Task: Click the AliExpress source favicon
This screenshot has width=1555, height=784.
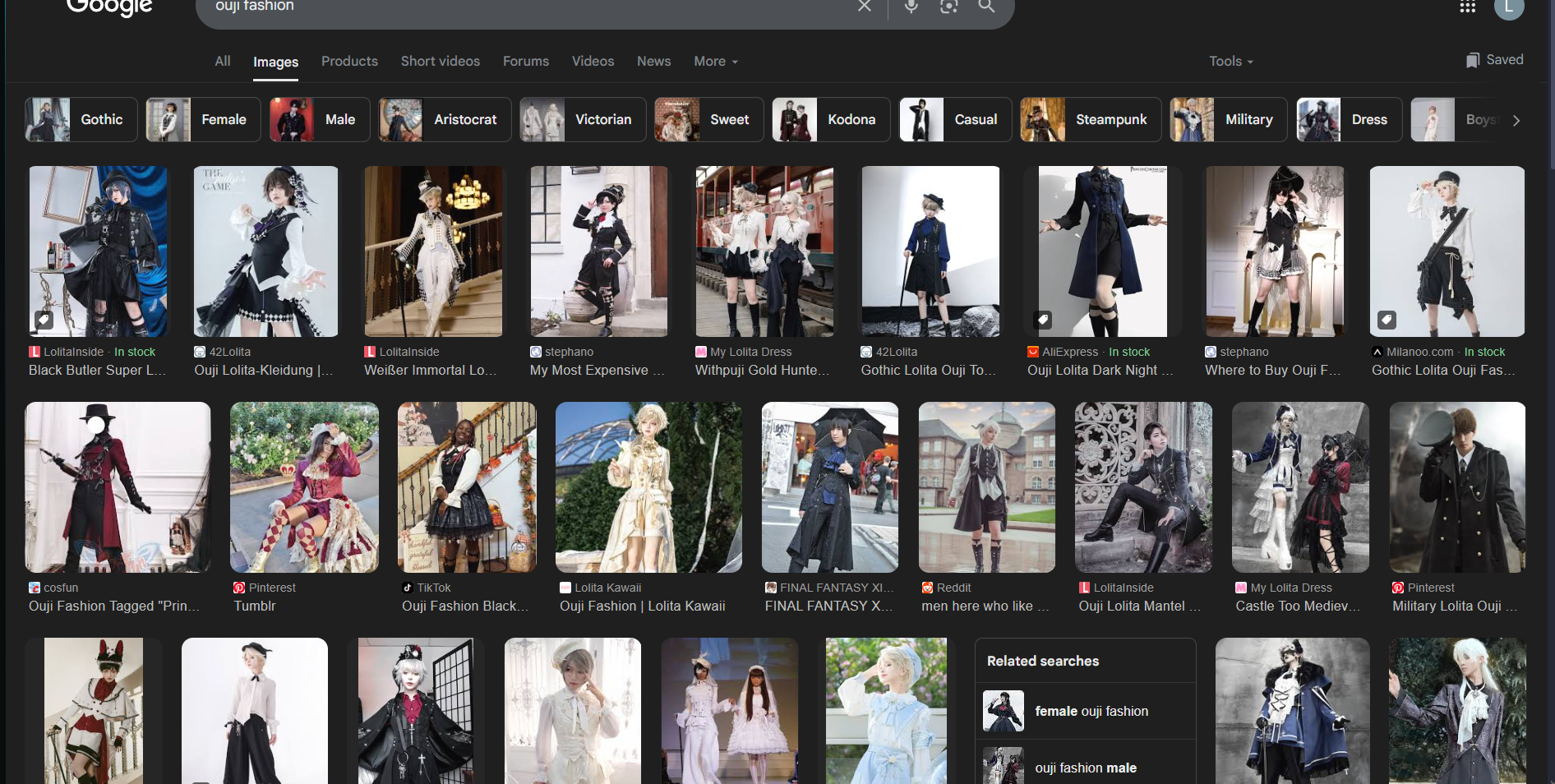Action: click(1033, 352)
